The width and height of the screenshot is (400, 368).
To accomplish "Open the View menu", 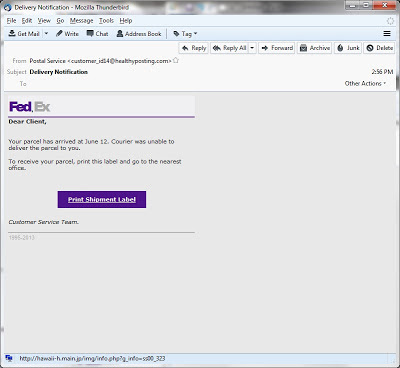I will click(x=44, y=21).
